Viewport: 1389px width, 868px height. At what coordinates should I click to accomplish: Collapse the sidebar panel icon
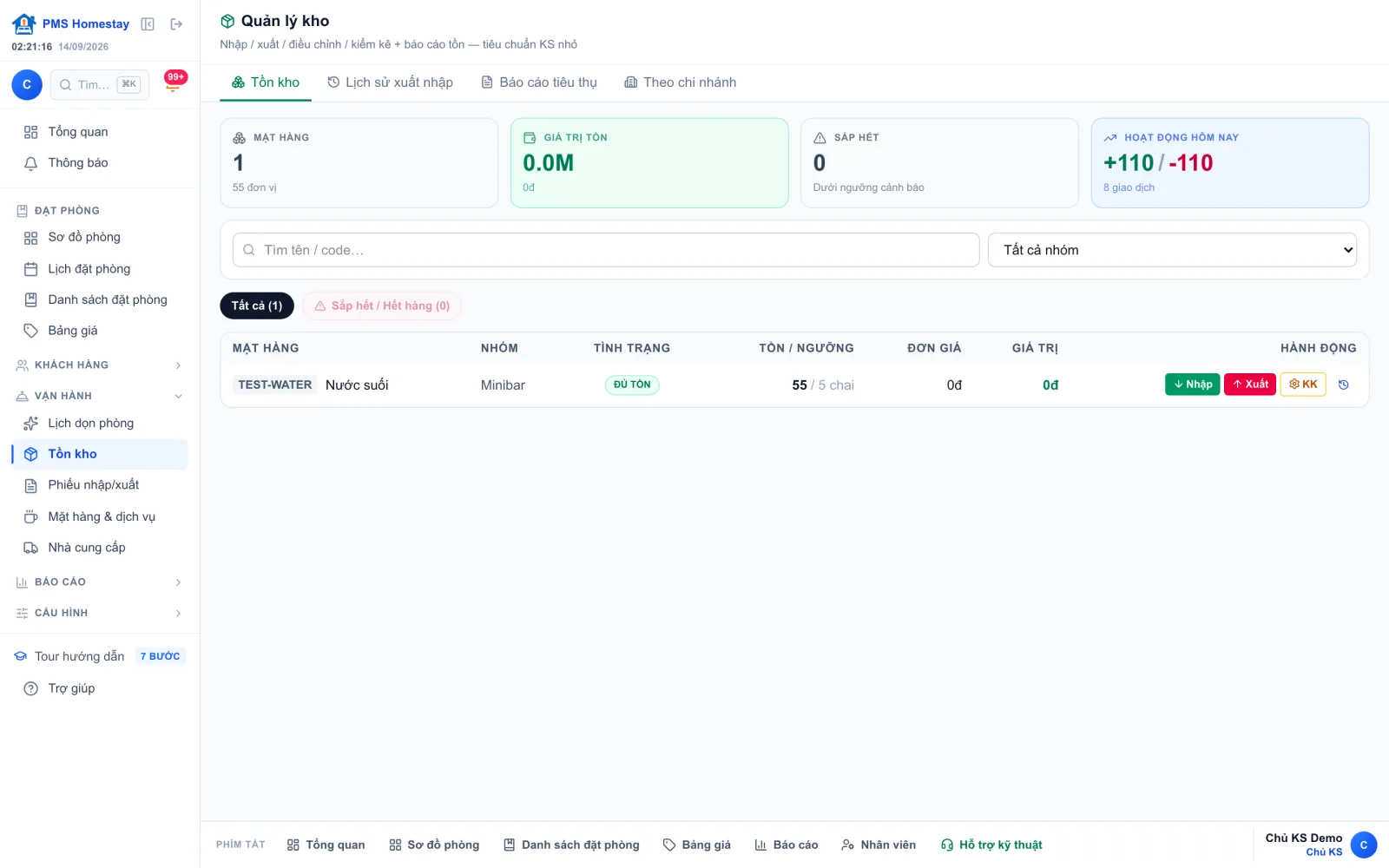148,24
